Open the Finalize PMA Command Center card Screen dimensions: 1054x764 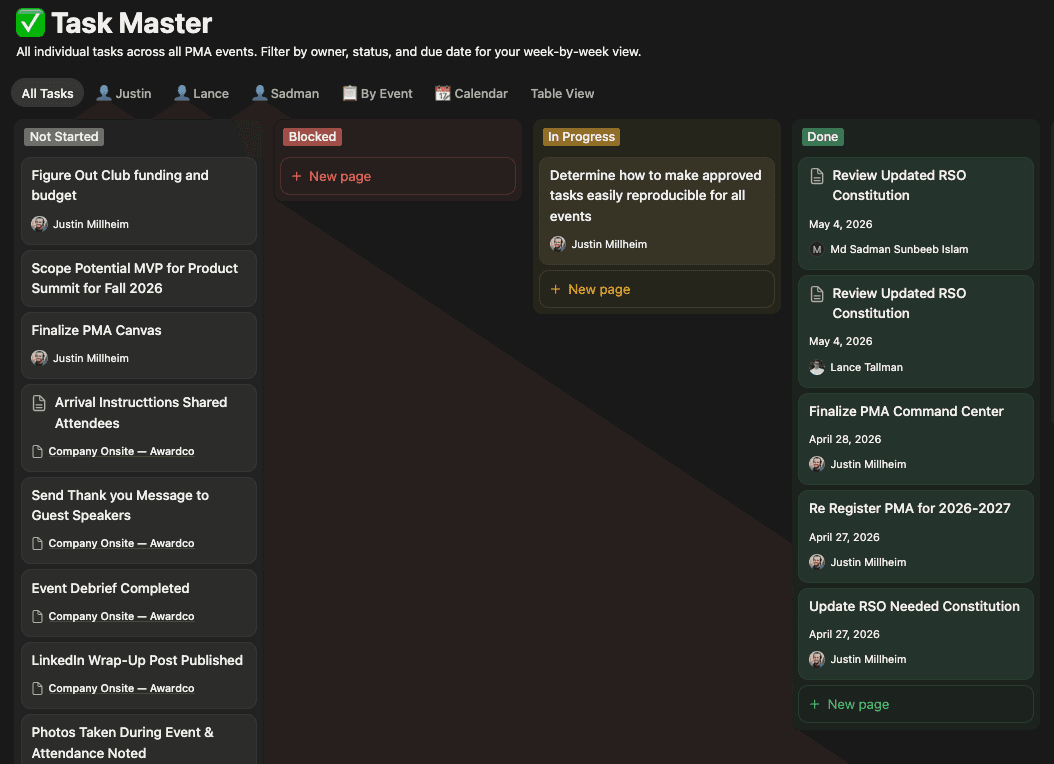[916, 439]
